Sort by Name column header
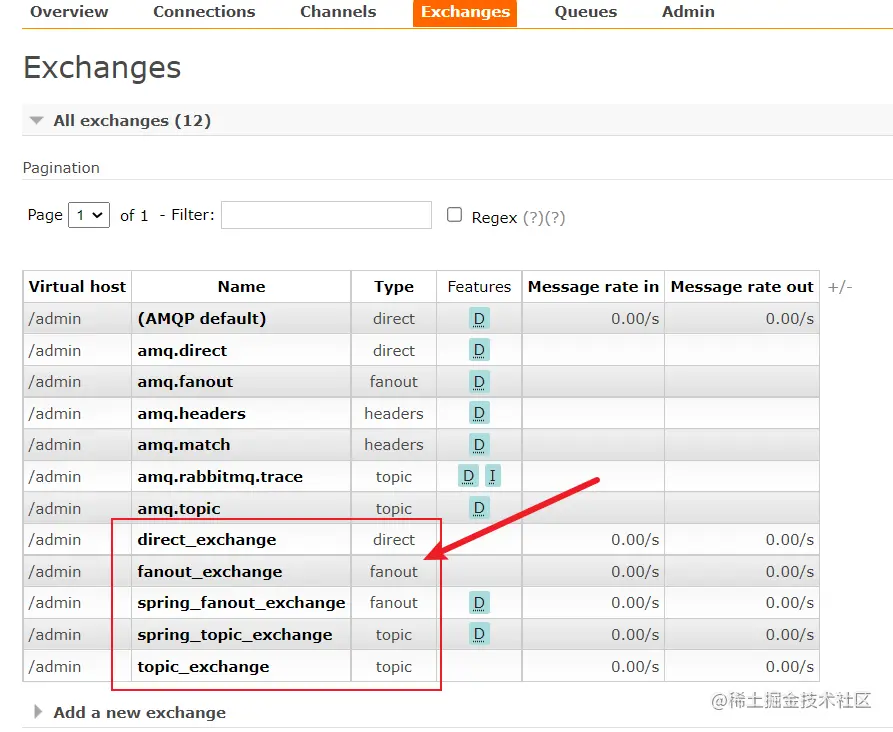This screenshot has width=893, height=732. click(241, 287)
